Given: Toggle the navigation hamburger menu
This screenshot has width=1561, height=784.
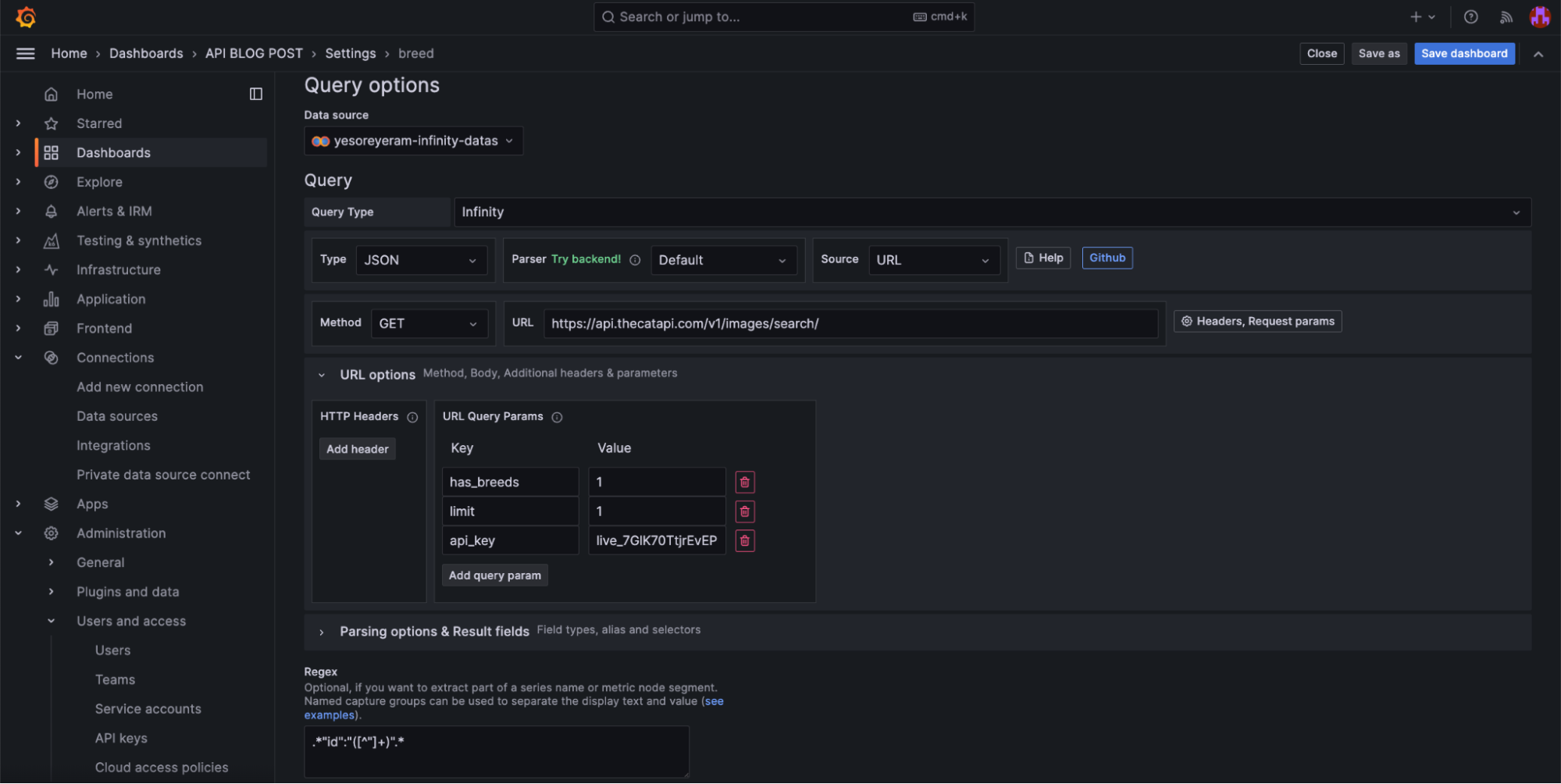Looking at the screenshot, I should click(25, 53).
